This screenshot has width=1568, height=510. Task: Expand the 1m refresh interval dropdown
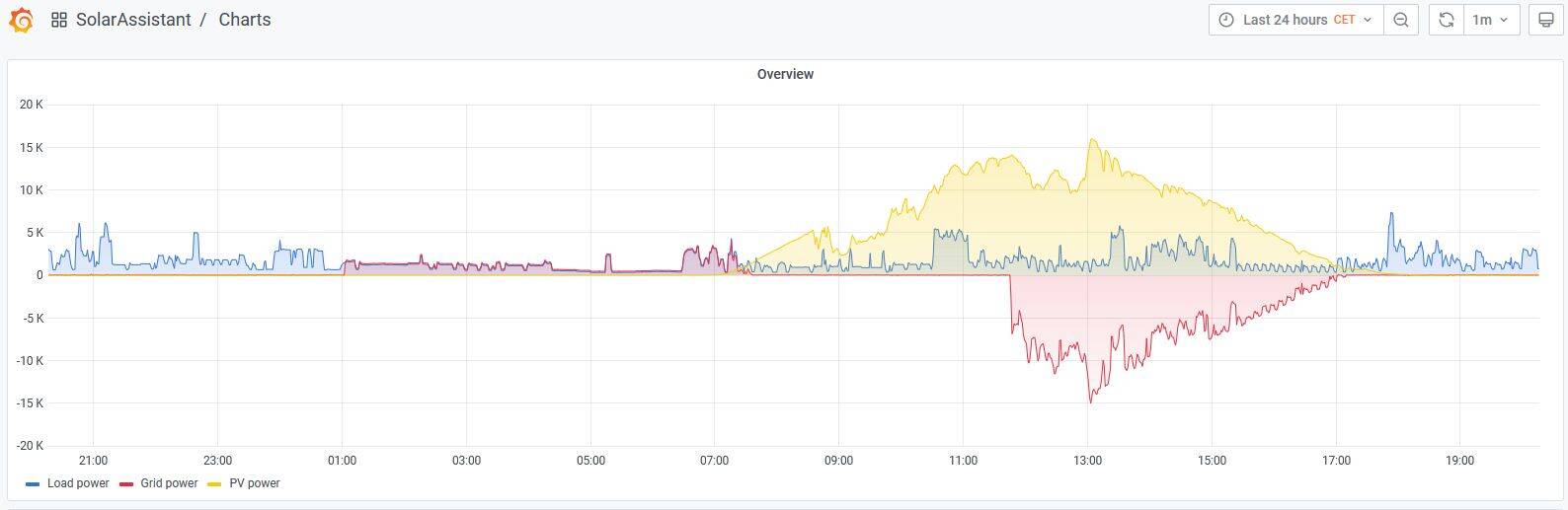tap(1491, 20)
